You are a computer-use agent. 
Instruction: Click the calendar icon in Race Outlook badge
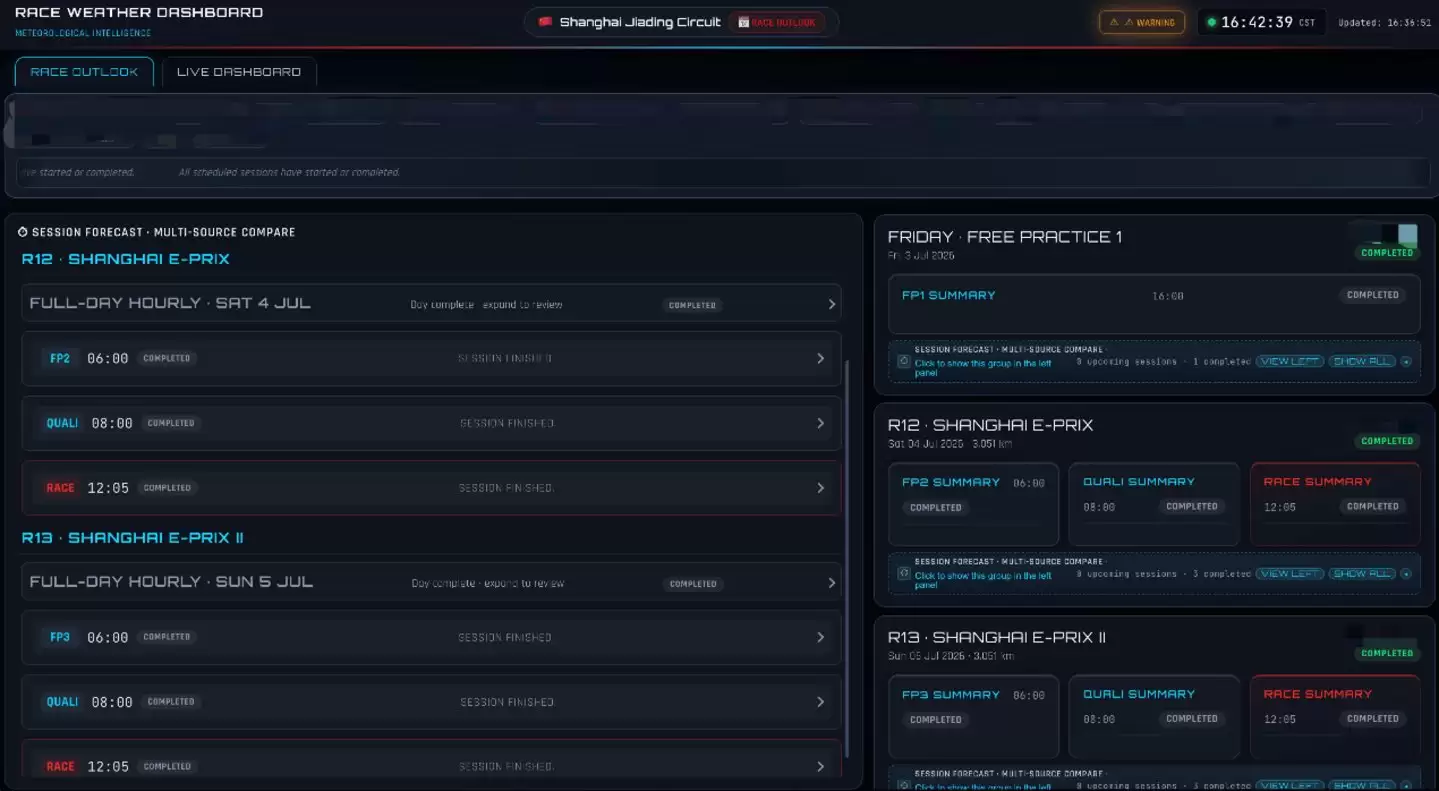pyautogui.click(x=743, y=22)
